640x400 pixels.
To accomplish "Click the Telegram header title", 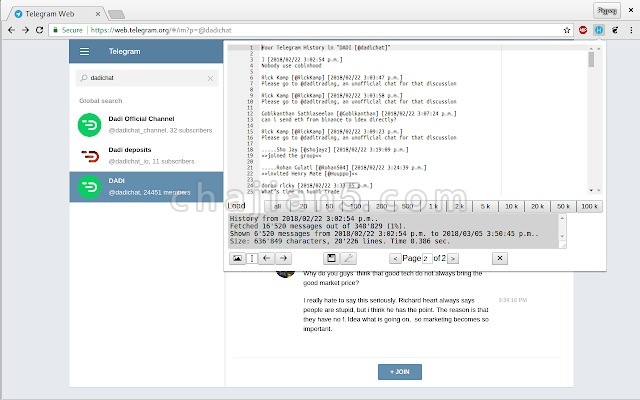I will point(124,51).
